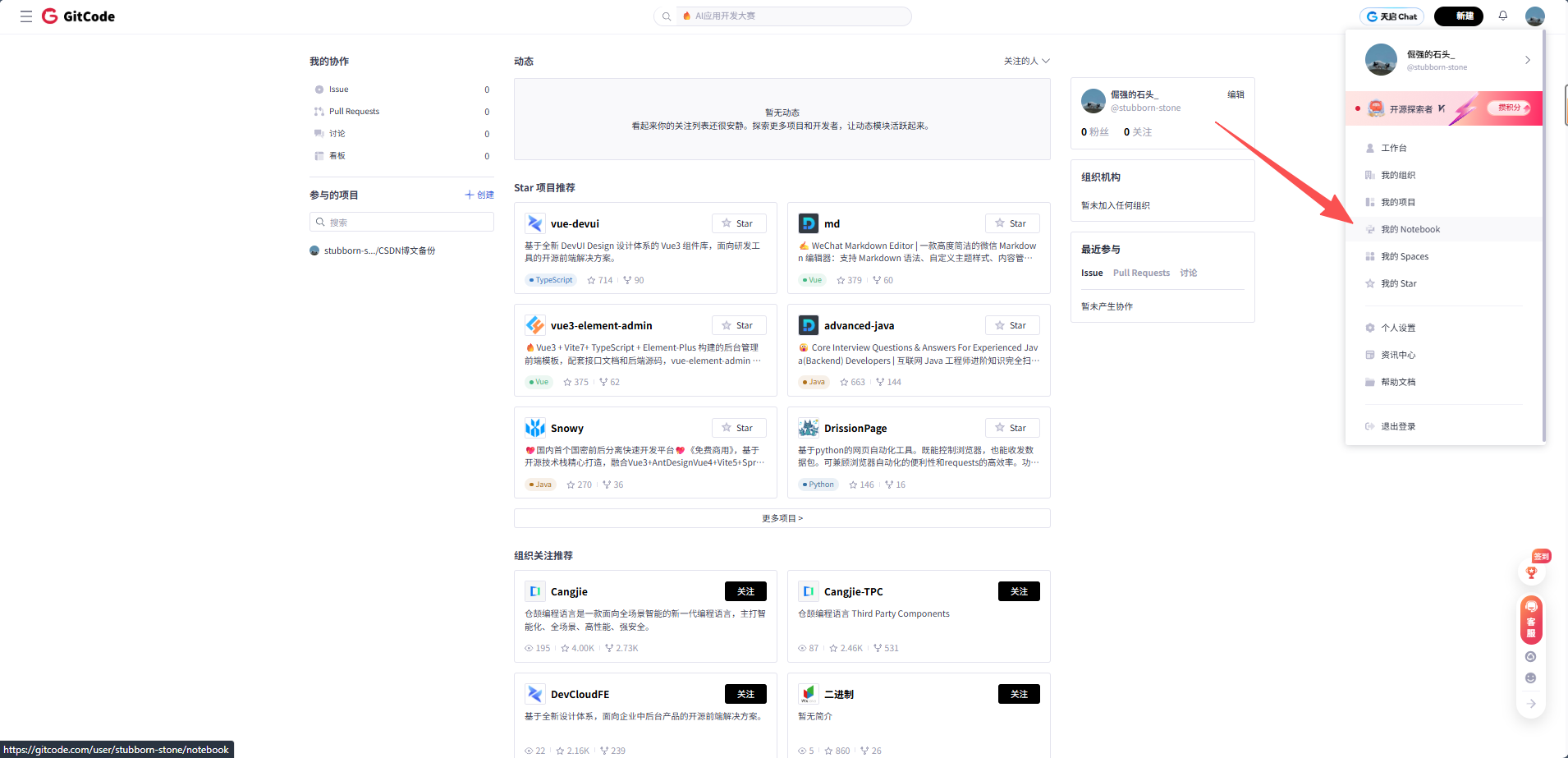Image resolution: width=1568 pixels, height=758 pixels.
Task: Click 退出登录 to log out
Action: pyautogui.click(x=1396, y=425)
